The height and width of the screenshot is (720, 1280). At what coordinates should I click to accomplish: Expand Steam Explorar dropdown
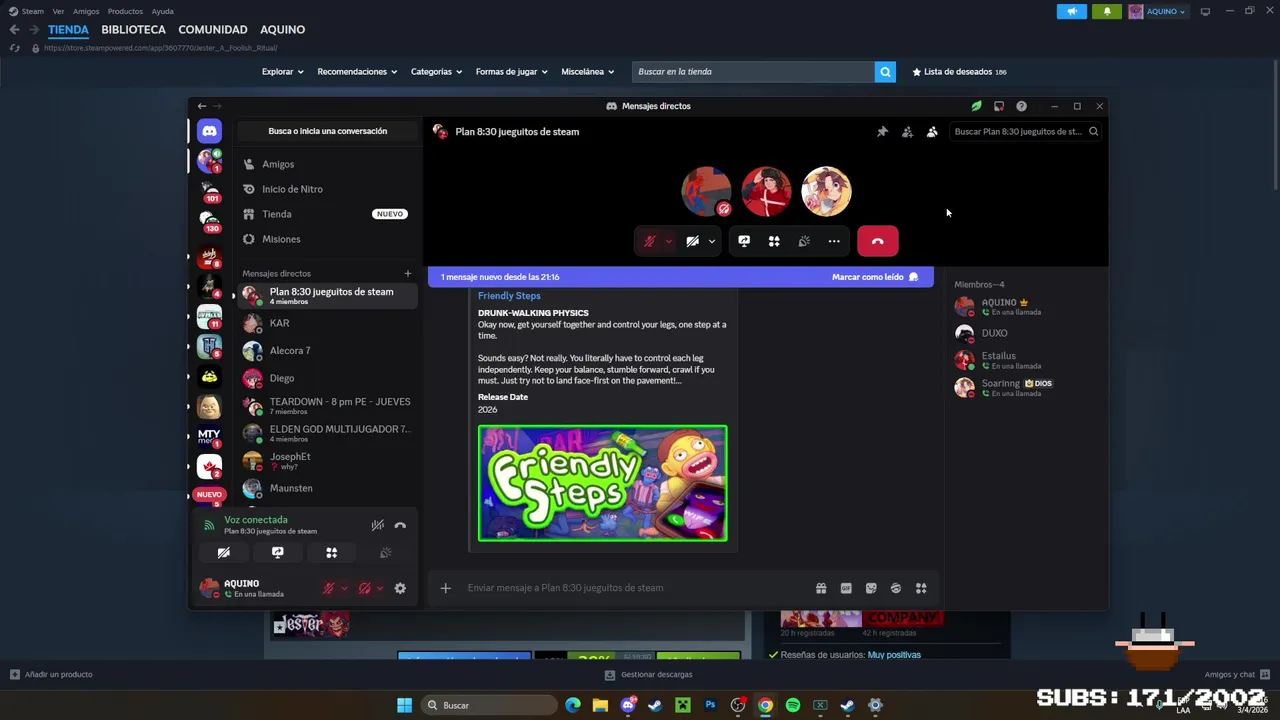(282, 72)
